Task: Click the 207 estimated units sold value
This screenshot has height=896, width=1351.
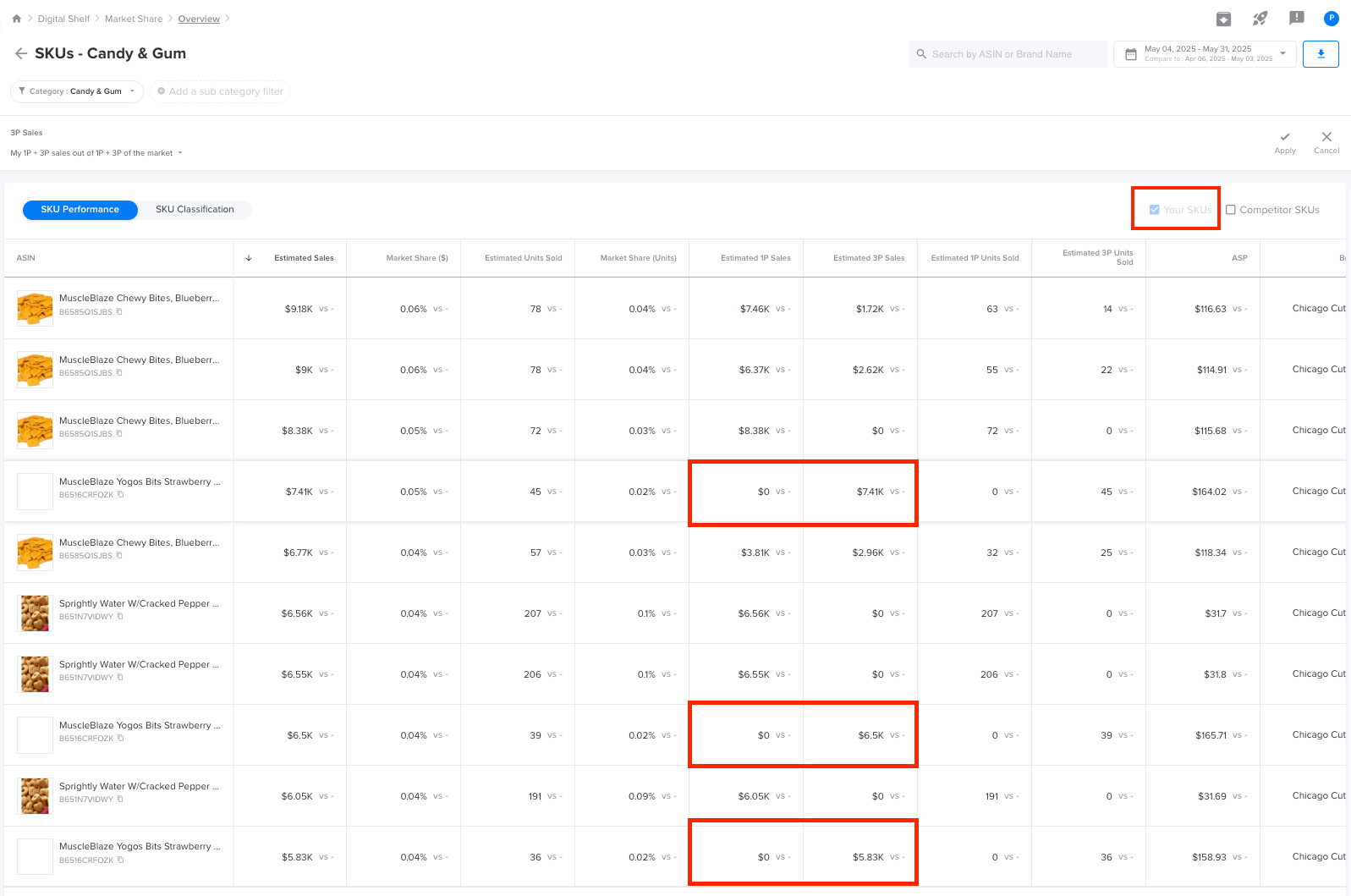Action: pyautogui.click(x=533, y=613)
